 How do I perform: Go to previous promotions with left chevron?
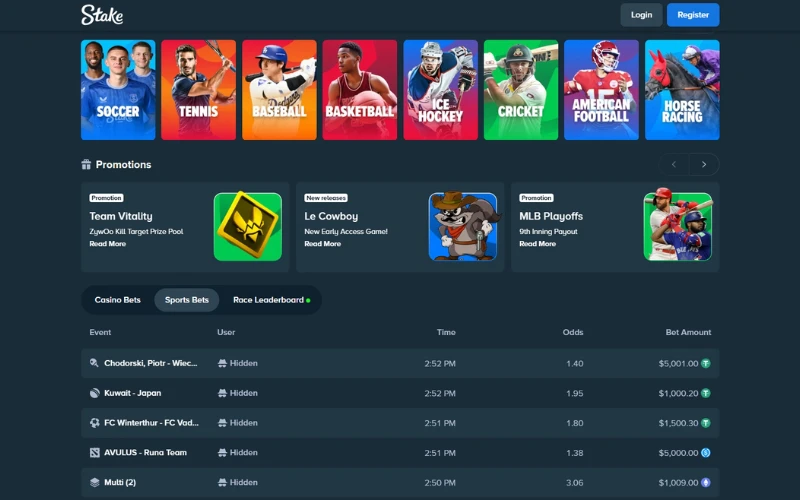point(673,164)
